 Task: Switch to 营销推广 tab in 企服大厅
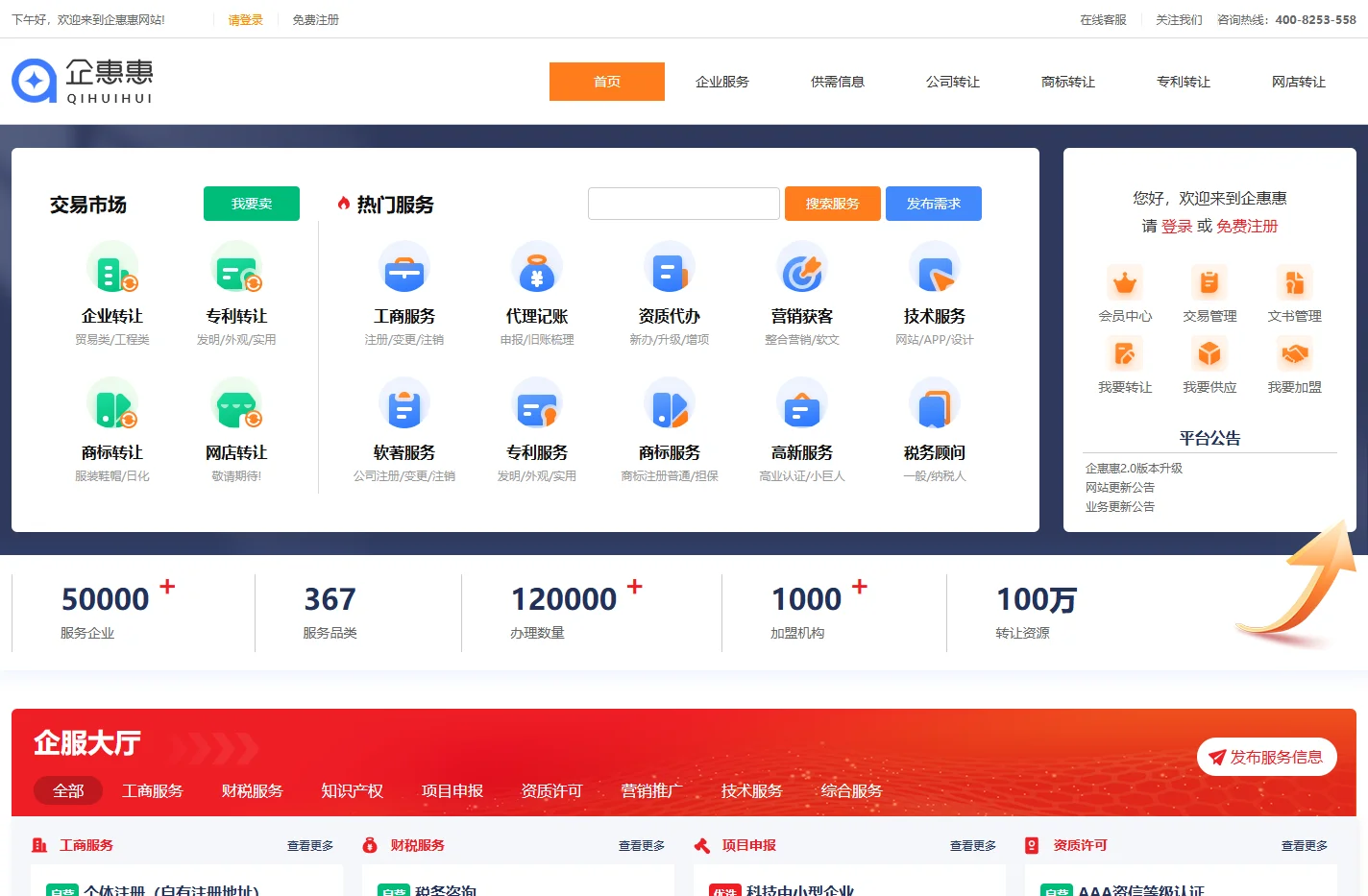click(652, 790)
